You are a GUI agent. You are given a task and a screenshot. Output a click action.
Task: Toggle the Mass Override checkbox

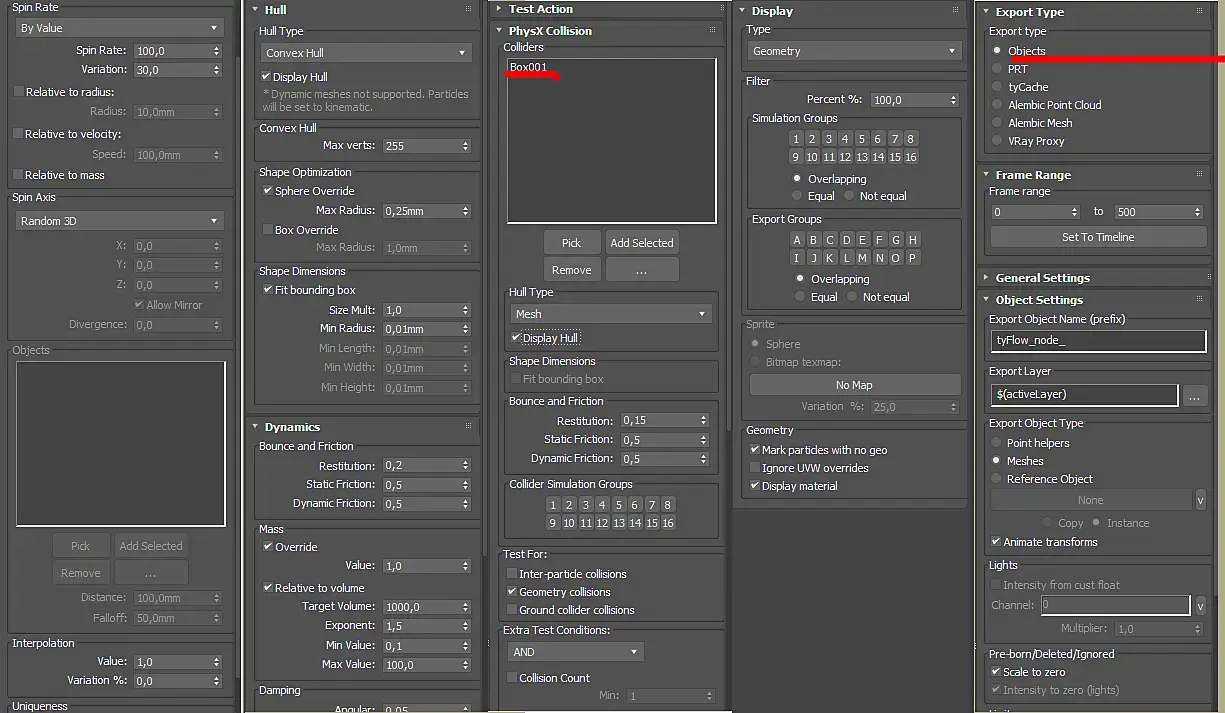(267, 547)
